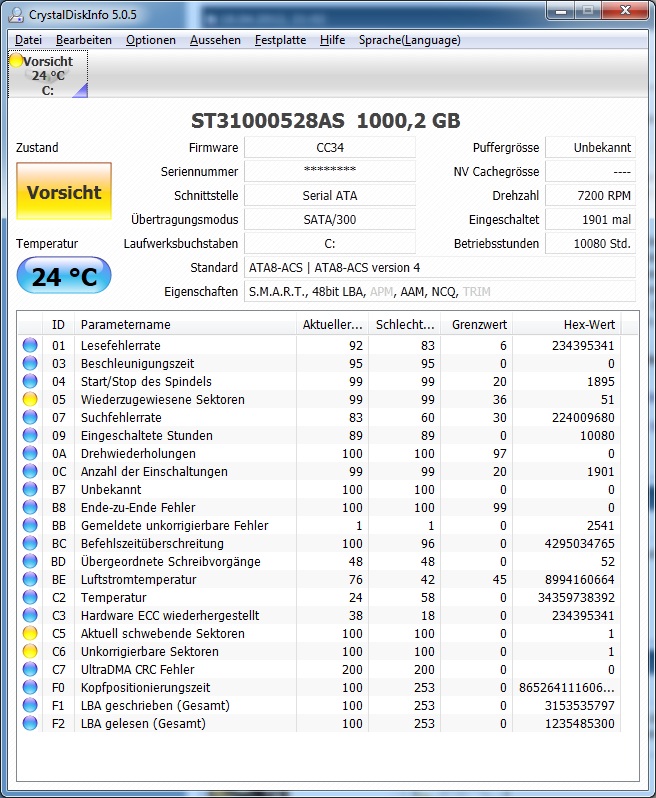Click status icon for Übergeordnete Schreibvorgänge
This screenshot has height=798, width=656.
(x=30, y=561)
